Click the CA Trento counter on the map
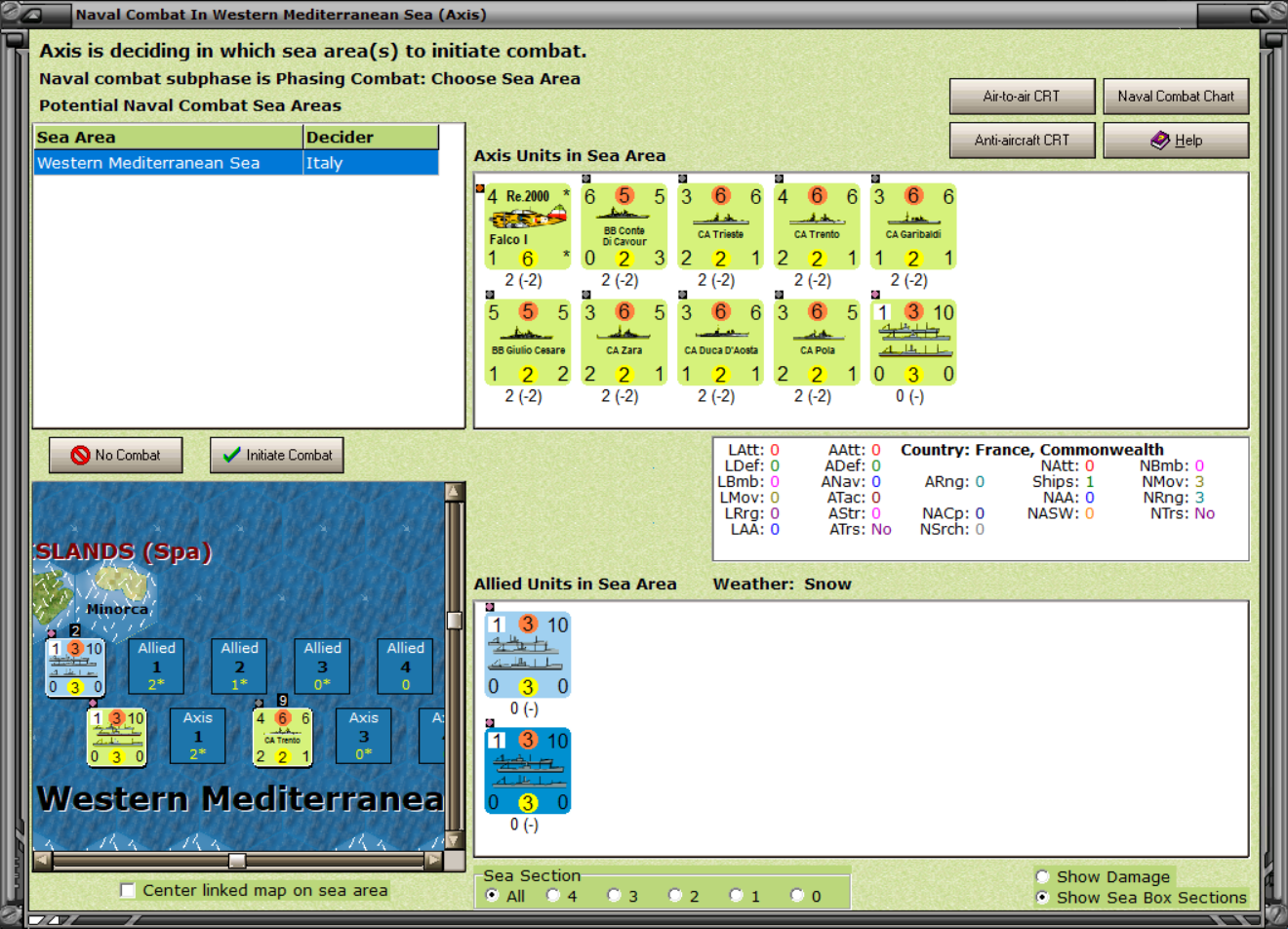Screen dimensions: 1288x929 point(283,738)
